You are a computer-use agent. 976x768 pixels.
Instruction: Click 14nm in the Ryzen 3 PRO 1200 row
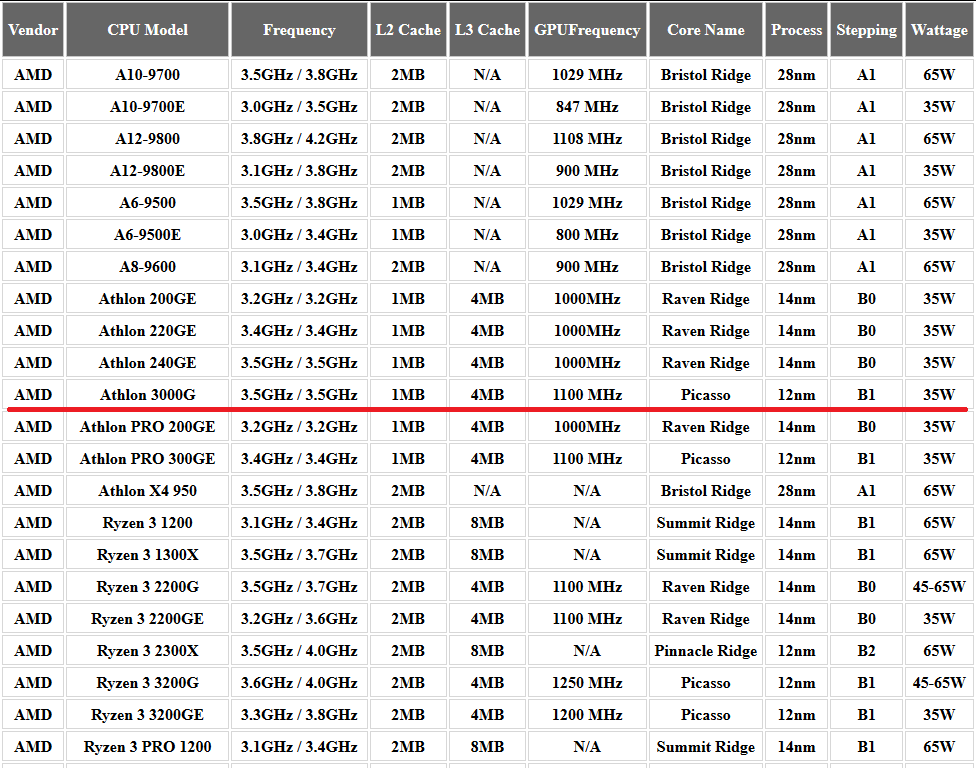pos(797,747)
